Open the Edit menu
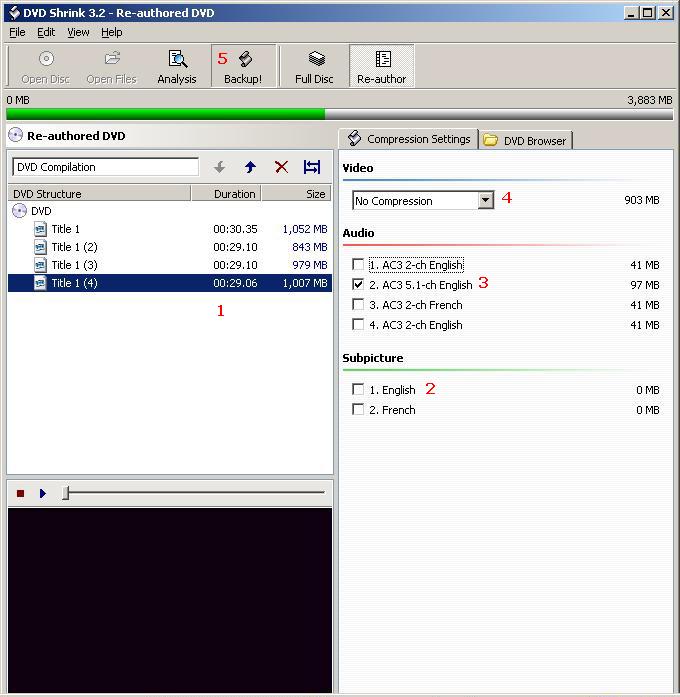 tap(46, 32)
